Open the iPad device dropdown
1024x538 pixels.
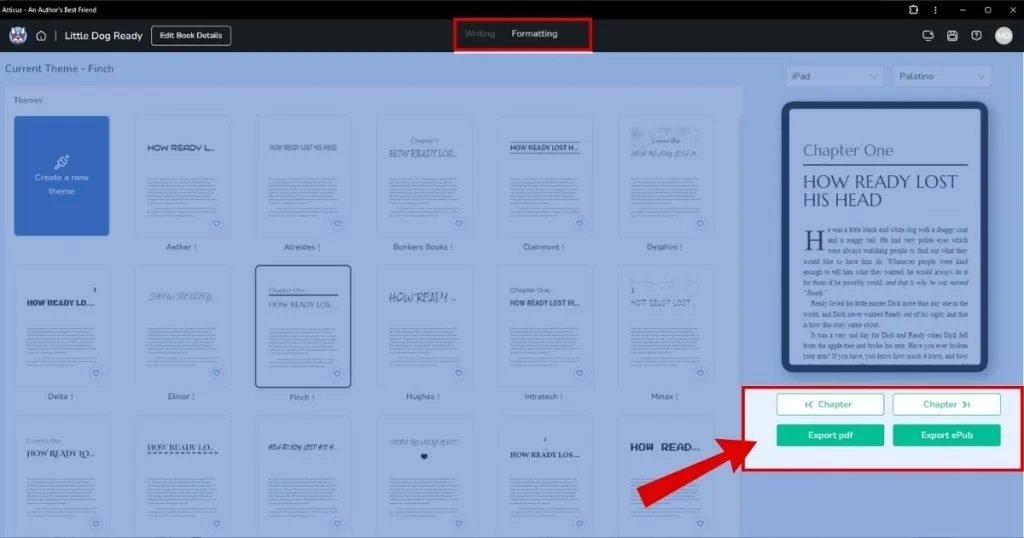834,76
